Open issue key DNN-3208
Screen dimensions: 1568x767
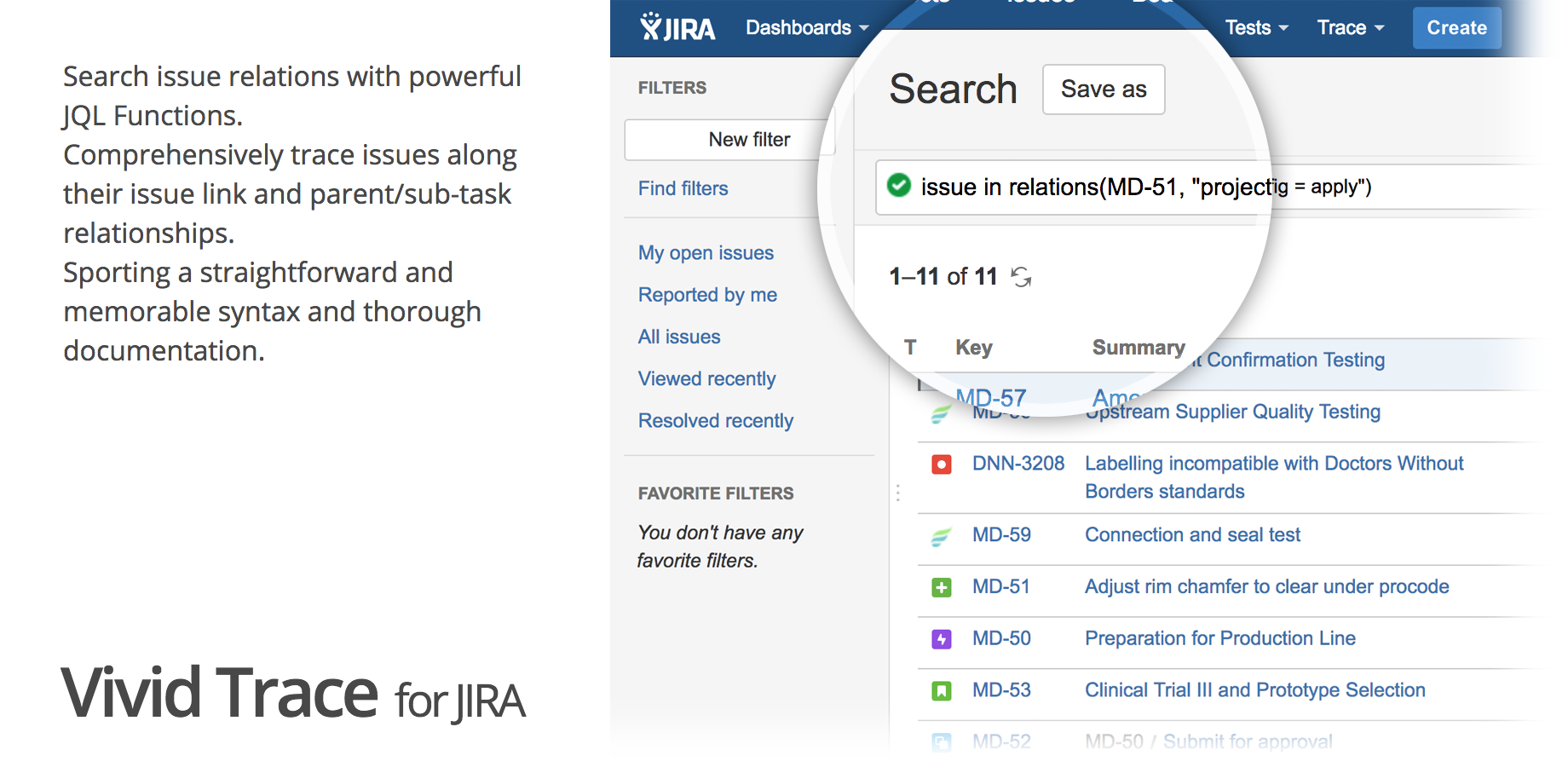pos(1018,464)
